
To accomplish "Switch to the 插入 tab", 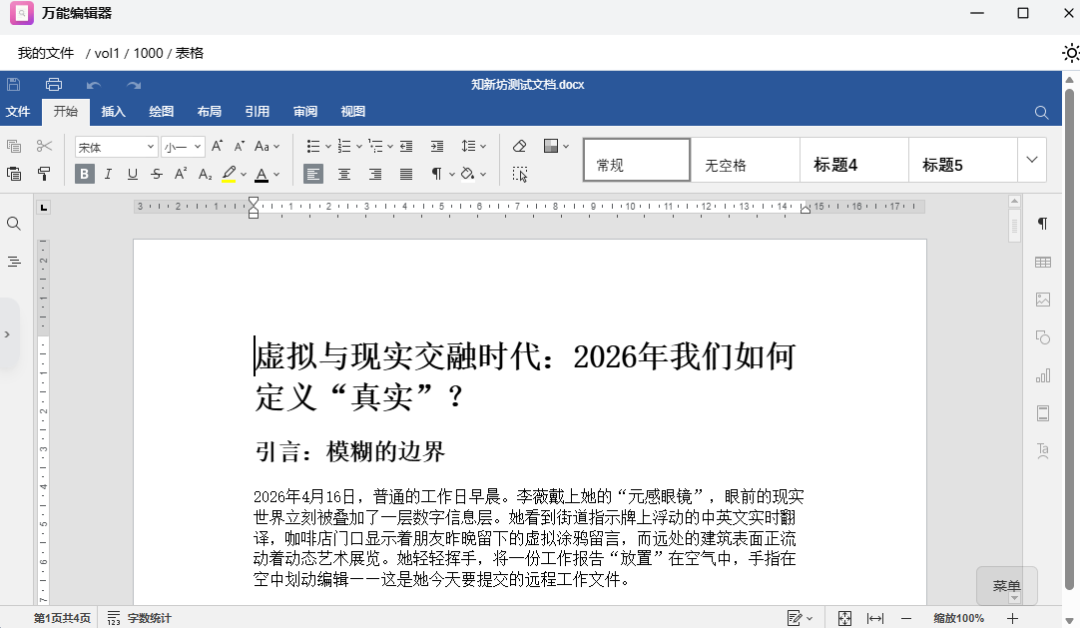I will [x=113, y=112].
